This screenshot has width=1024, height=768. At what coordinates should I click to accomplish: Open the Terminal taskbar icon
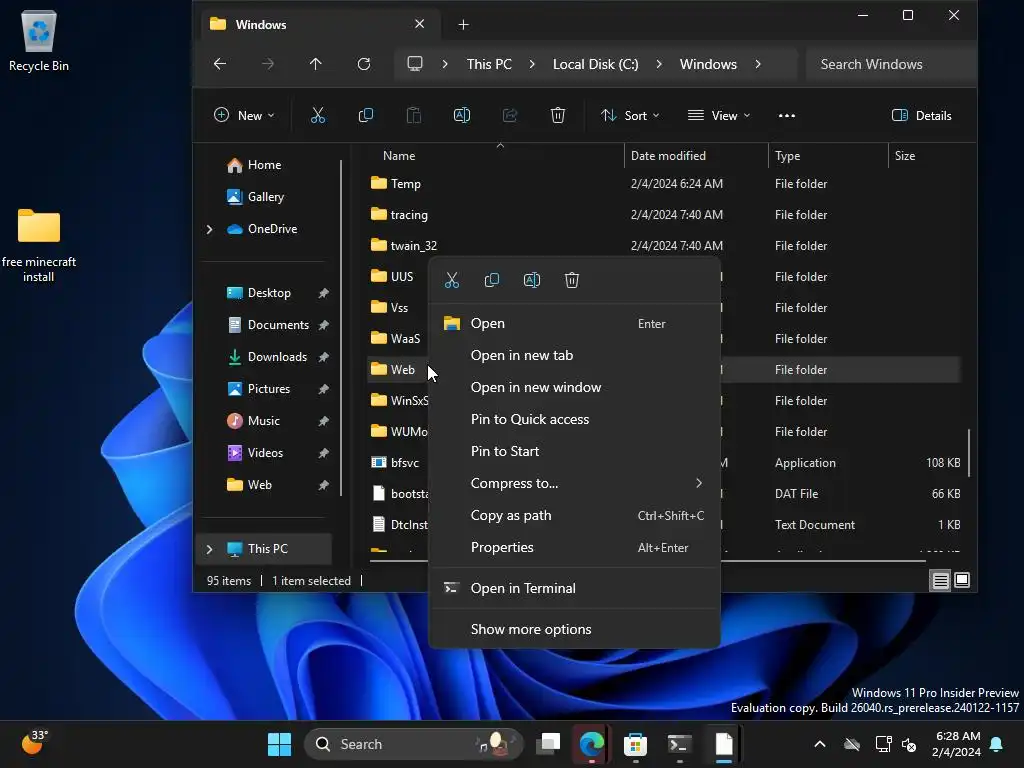[x=679, y=744]
